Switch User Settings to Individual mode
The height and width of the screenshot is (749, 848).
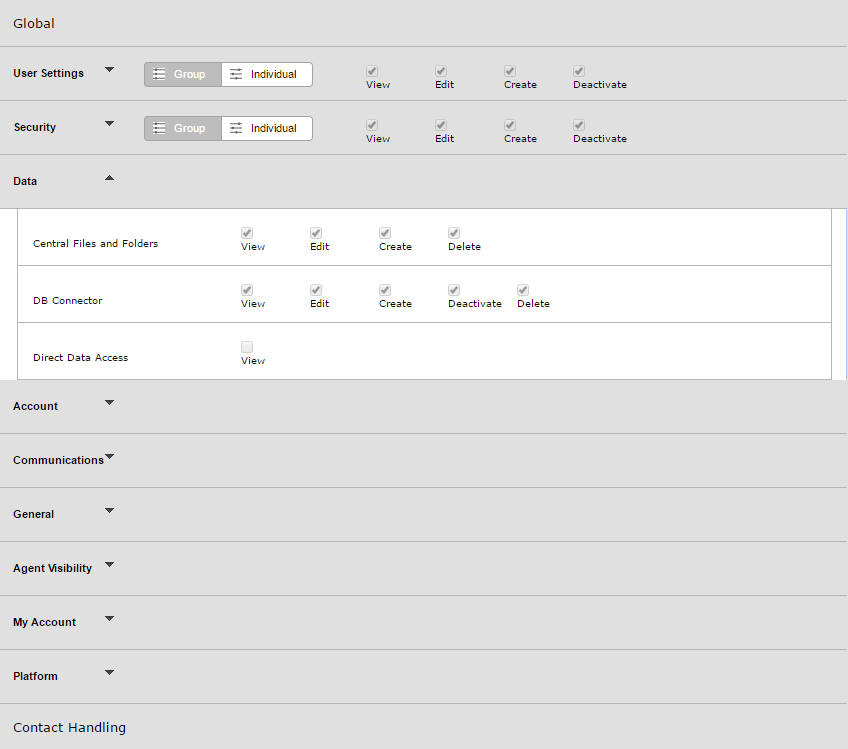(267, 74)
